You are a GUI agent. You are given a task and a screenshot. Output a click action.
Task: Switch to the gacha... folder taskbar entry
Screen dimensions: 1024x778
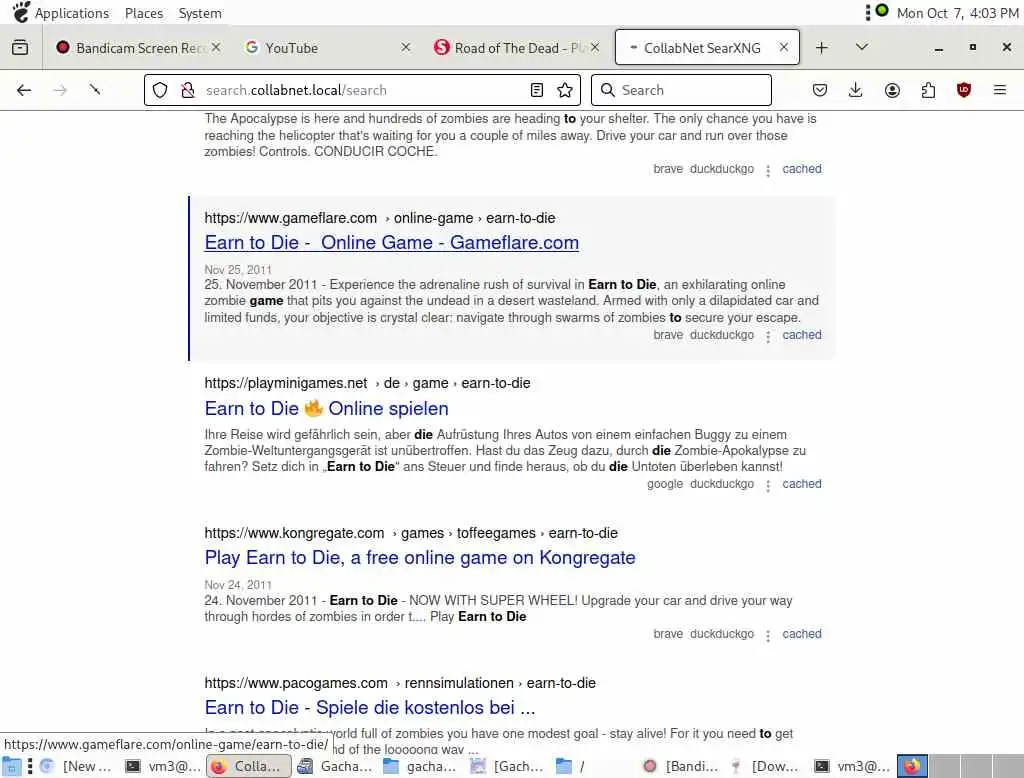(x=420, y=766)
